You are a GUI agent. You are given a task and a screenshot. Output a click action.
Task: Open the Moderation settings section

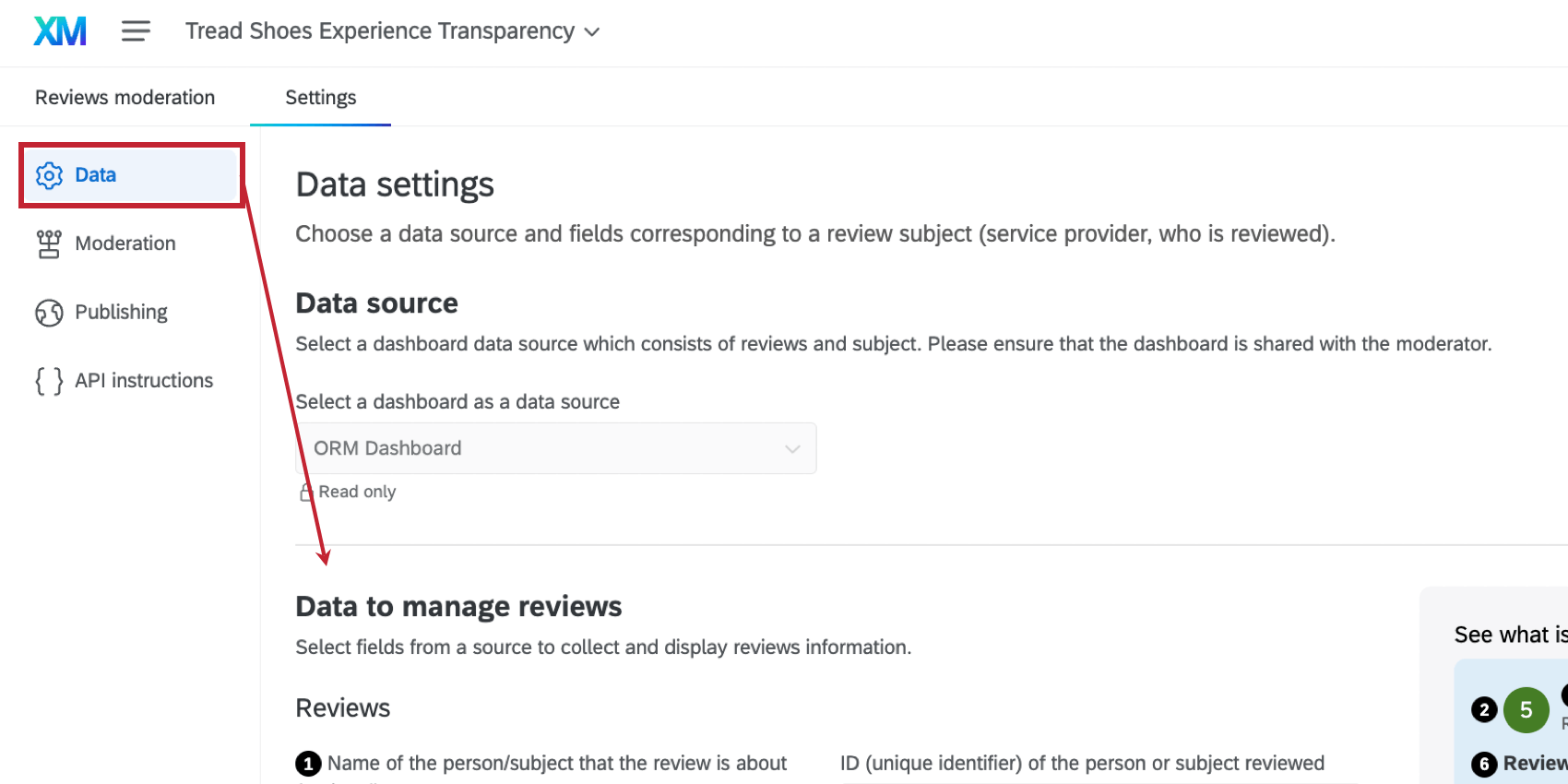tap(125, 244)
